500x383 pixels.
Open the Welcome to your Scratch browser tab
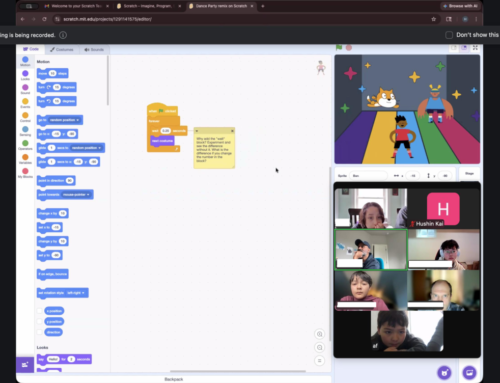coord(77,6)
